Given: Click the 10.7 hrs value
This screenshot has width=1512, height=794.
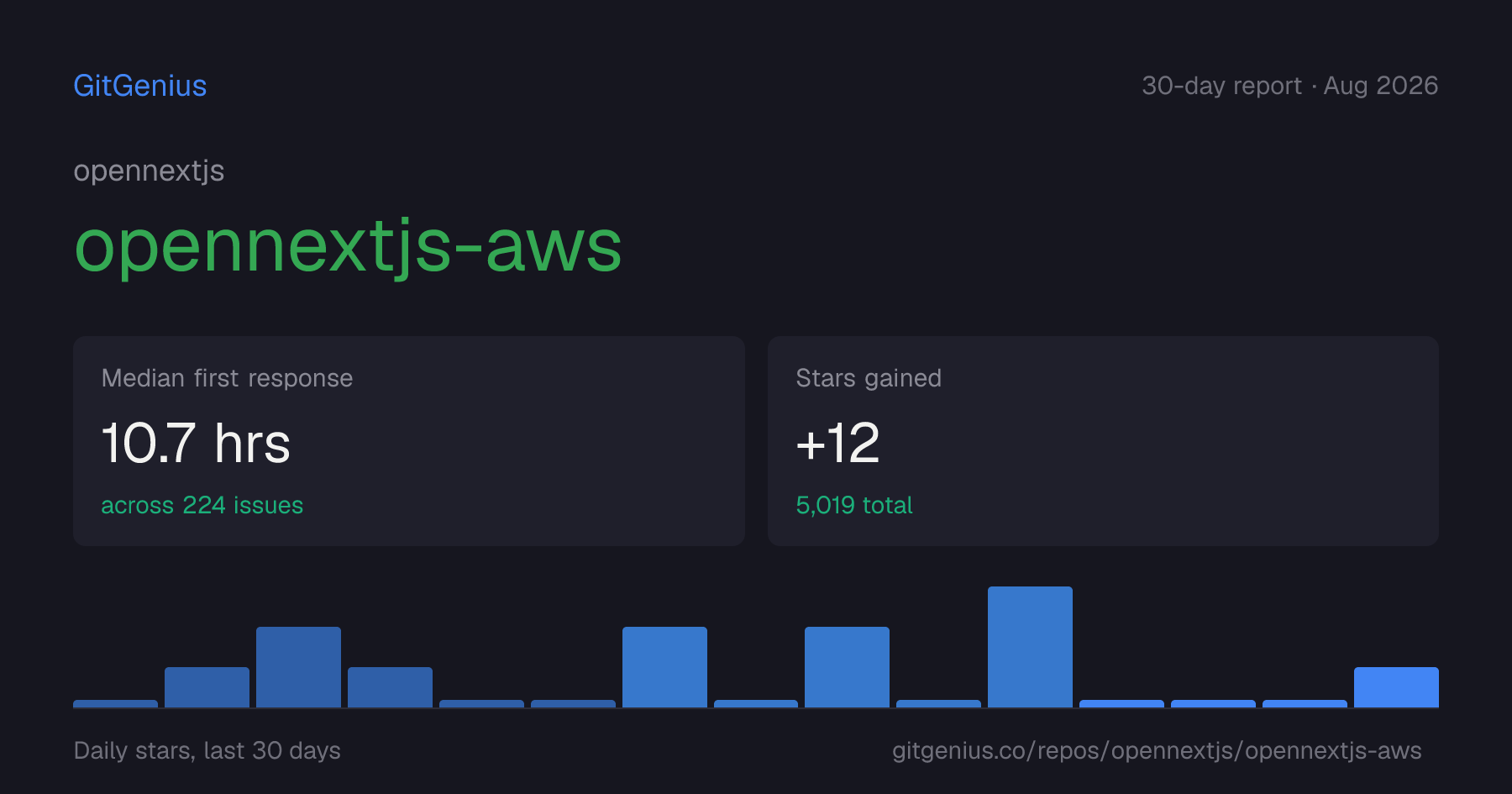Looking at the screenshot, I should pos(196,443).
